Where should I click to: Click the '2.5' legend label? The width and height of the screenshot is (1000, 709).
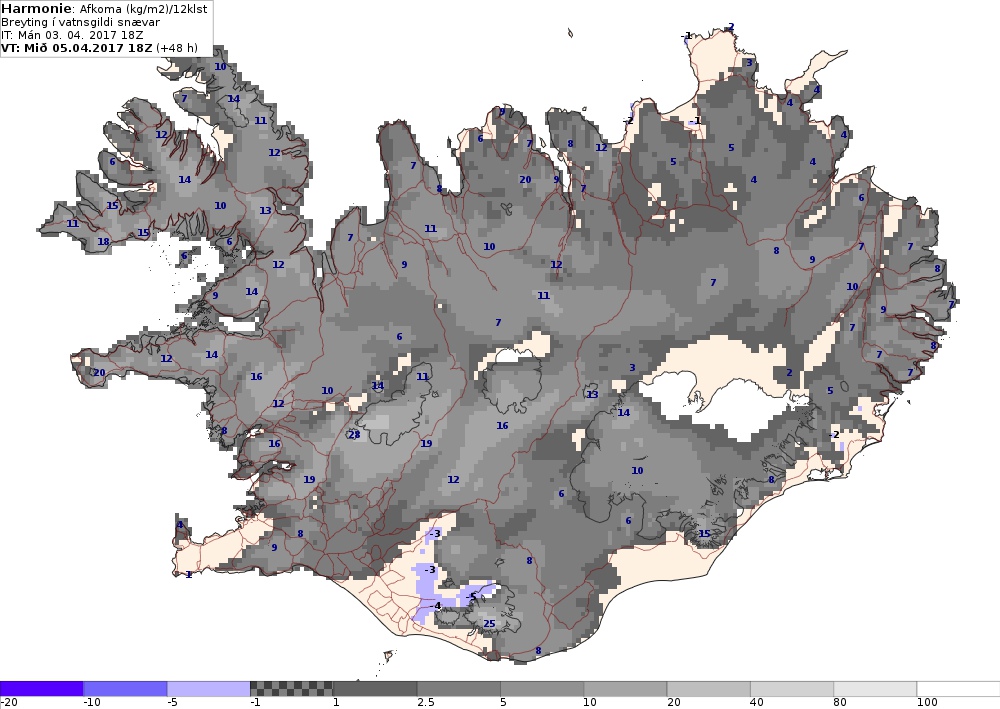[x=426, y=703]
